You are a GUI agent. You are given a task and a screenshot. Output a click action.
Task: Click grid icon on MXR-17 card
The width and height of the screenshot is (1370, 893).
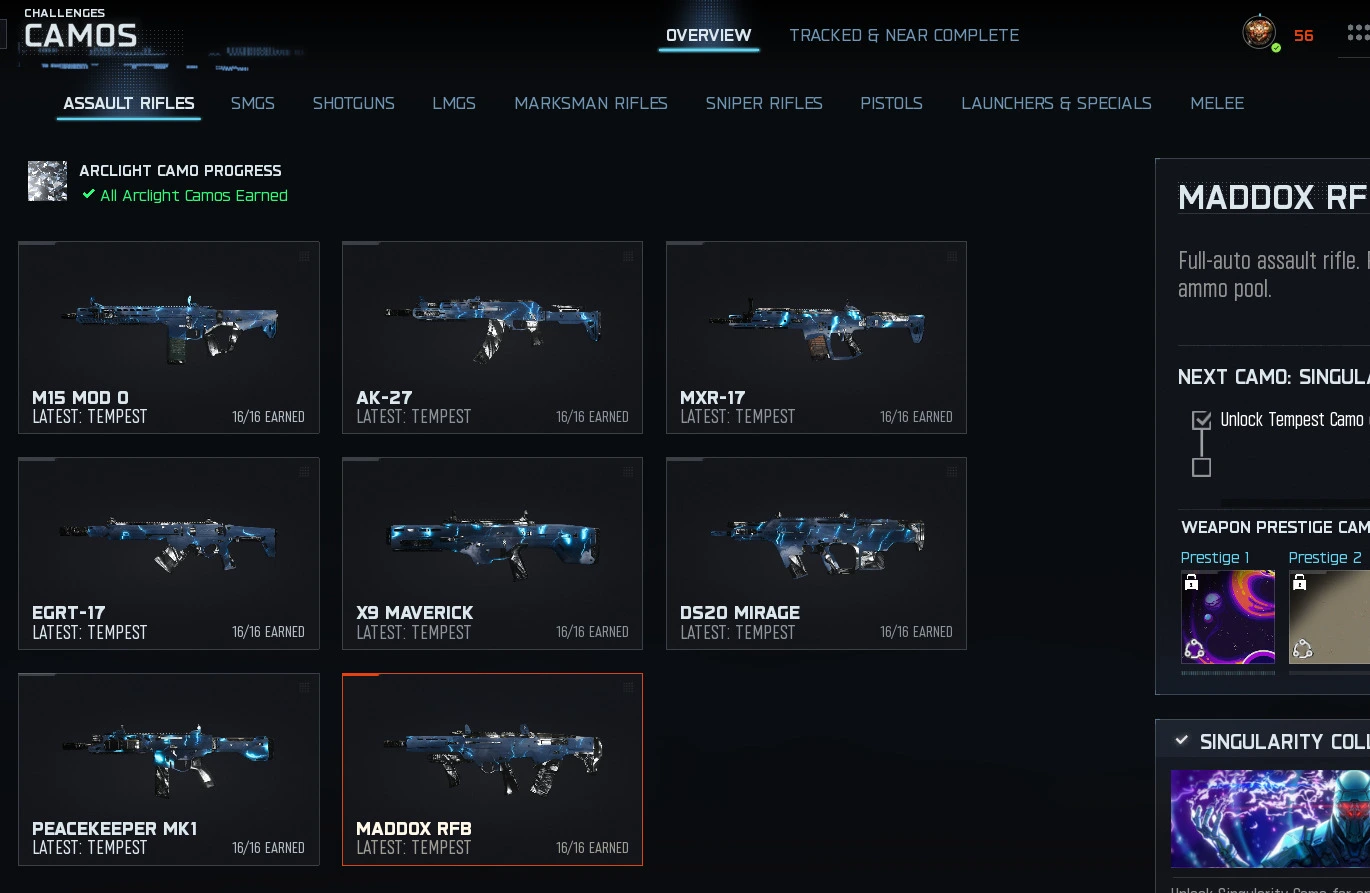pos(953,256)
